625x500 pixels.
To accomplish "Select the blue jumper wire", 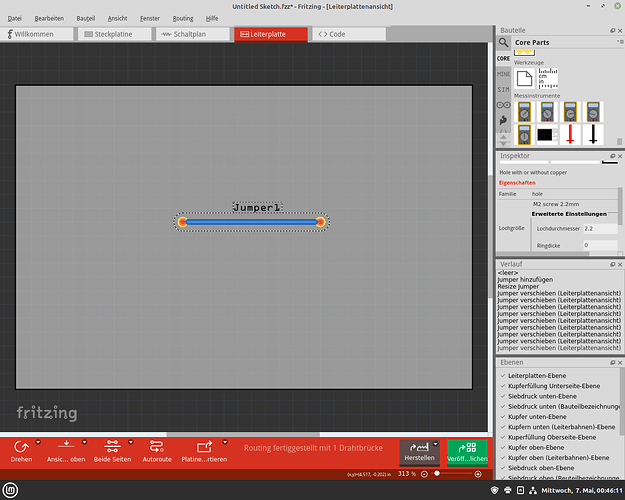I will 251,222.
